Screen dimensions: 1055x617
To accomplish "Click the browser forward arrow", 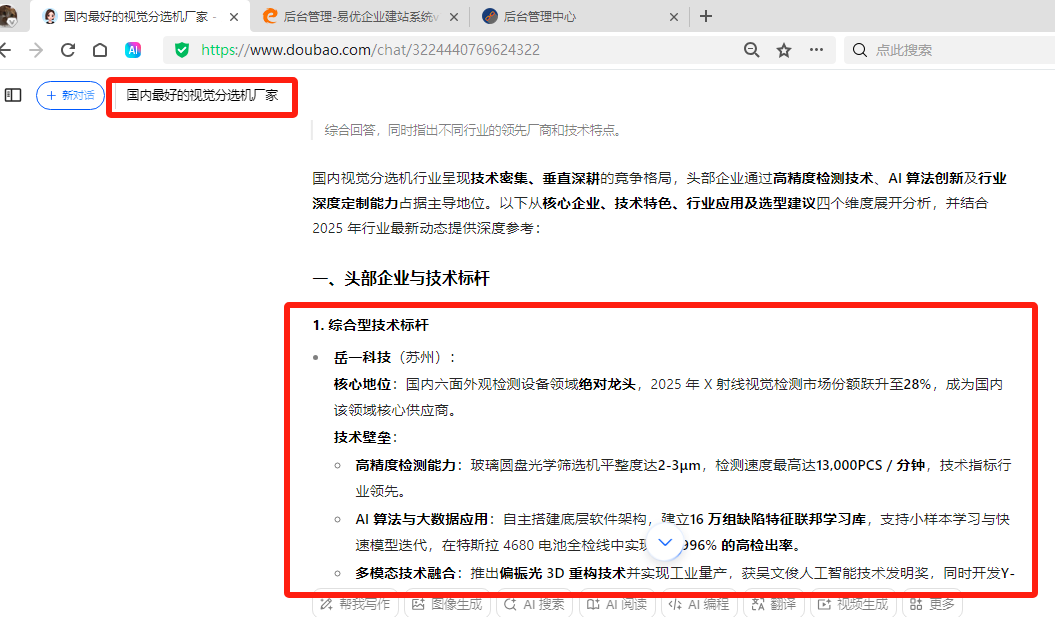I will [36, 50].
